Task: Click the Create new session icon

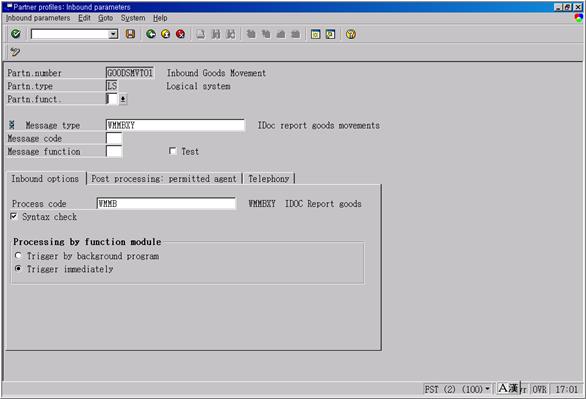Action: click(315, 34)
